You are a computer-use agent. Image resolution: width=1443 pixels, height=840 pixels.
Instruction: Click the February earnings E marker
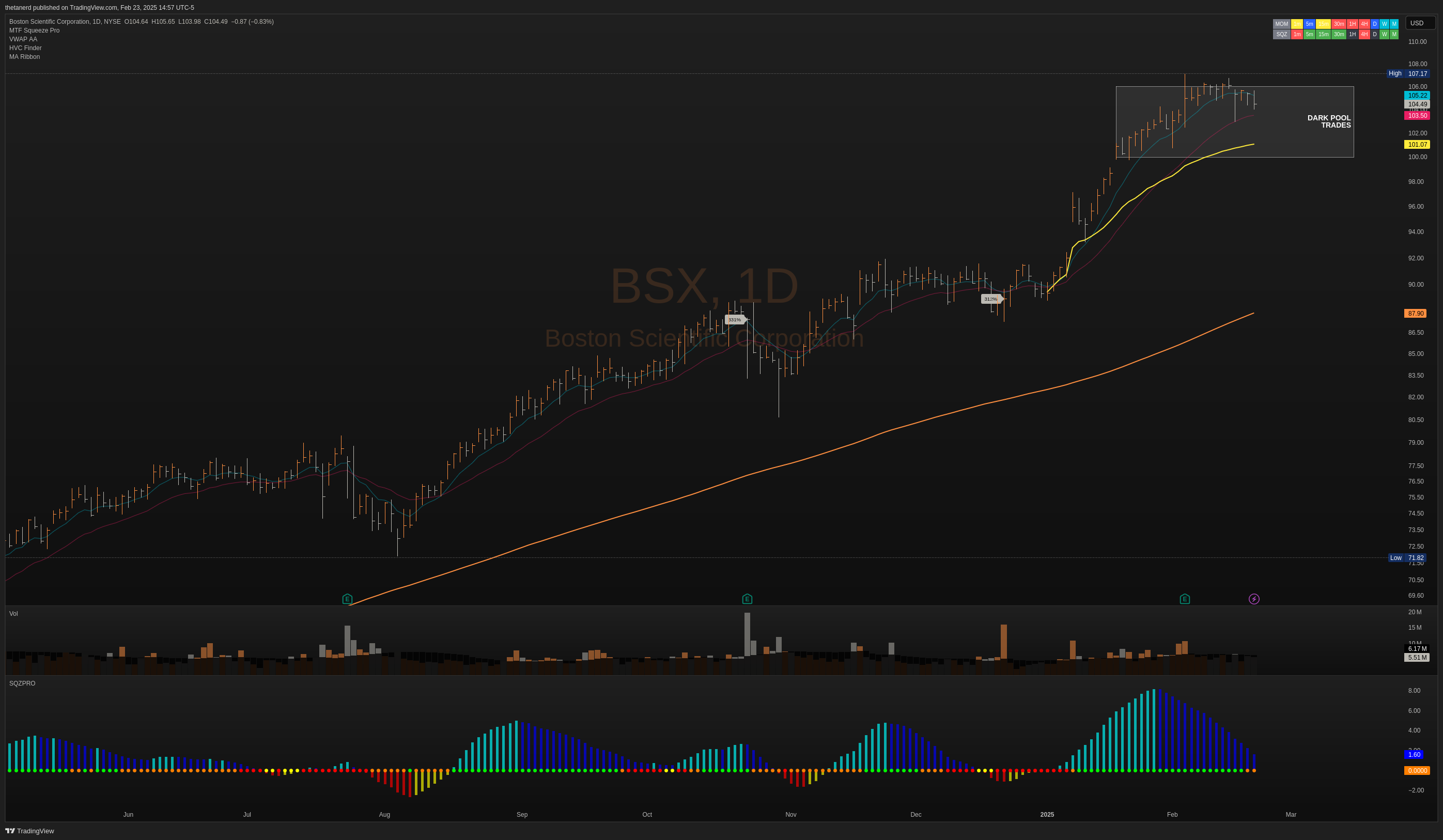(1185, 599)
